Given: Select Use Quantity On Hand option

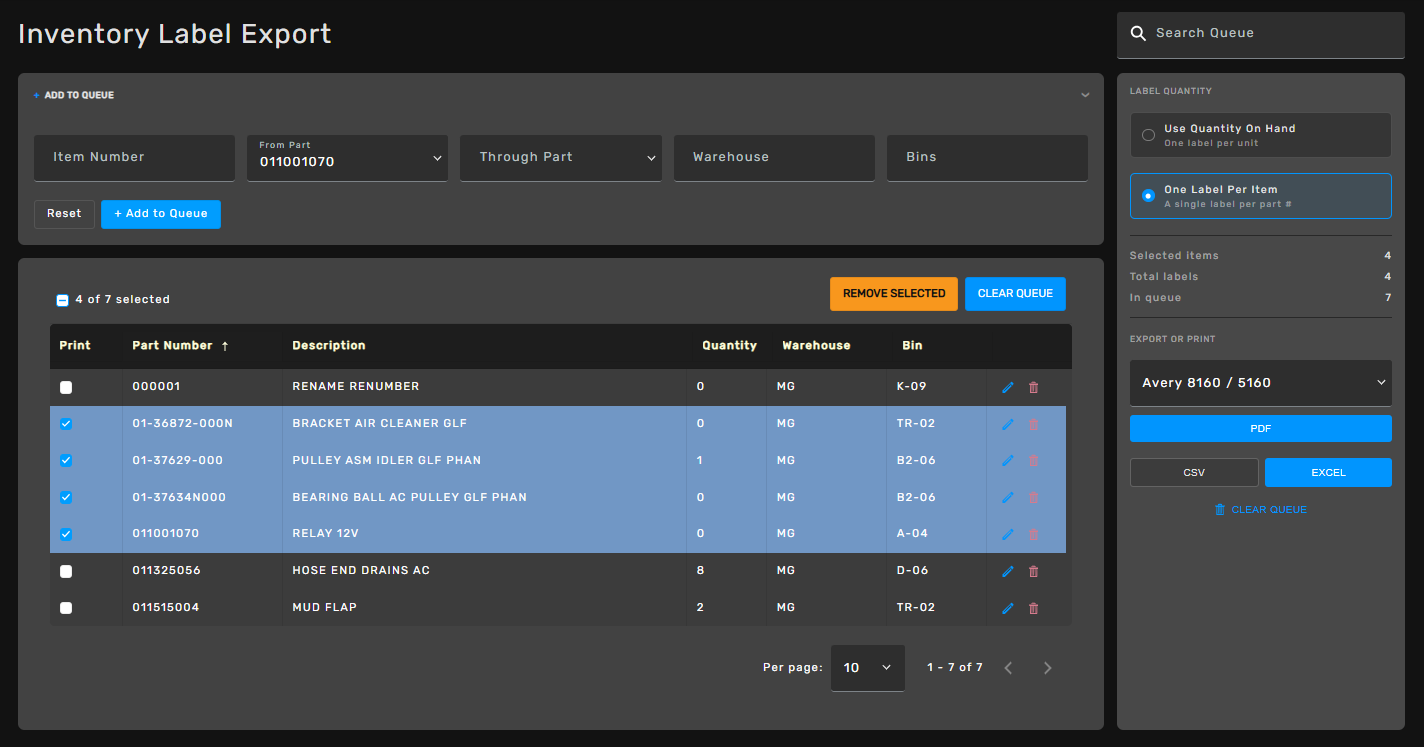Looking at the screenshot, I should (x=1260, y=135).
